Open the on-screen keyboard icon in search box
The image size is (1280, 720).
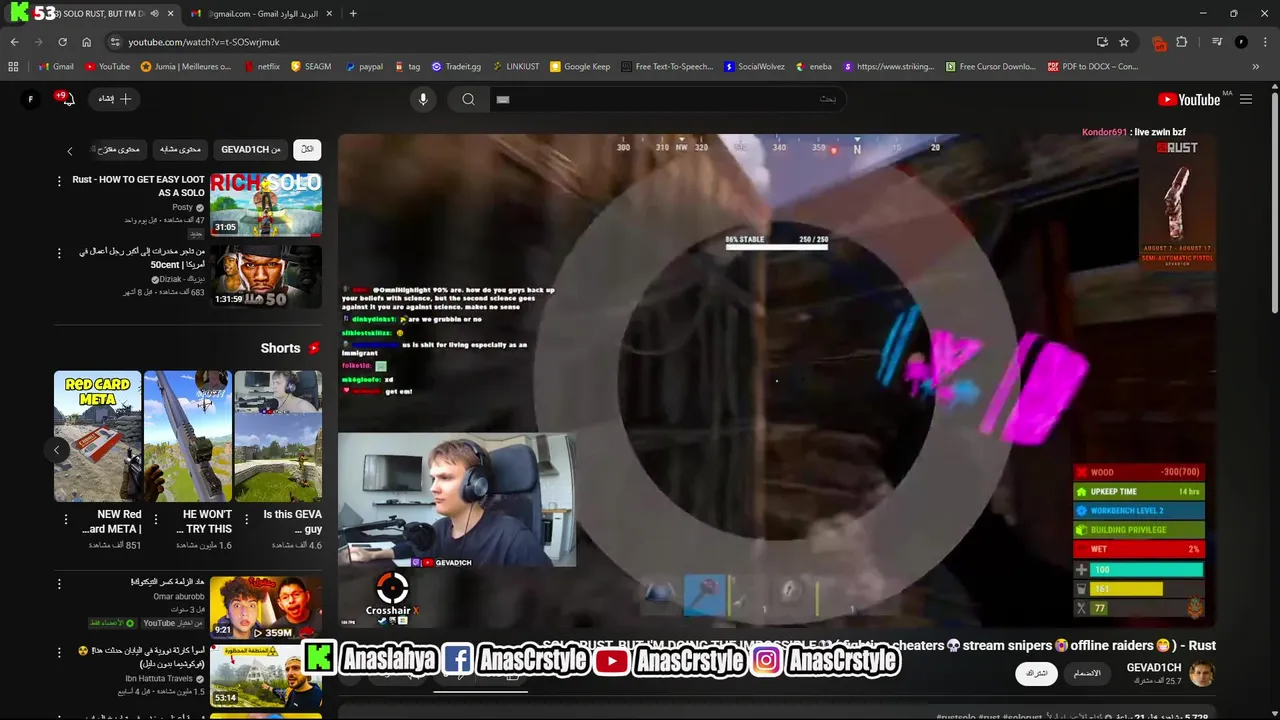click(503, 99)
